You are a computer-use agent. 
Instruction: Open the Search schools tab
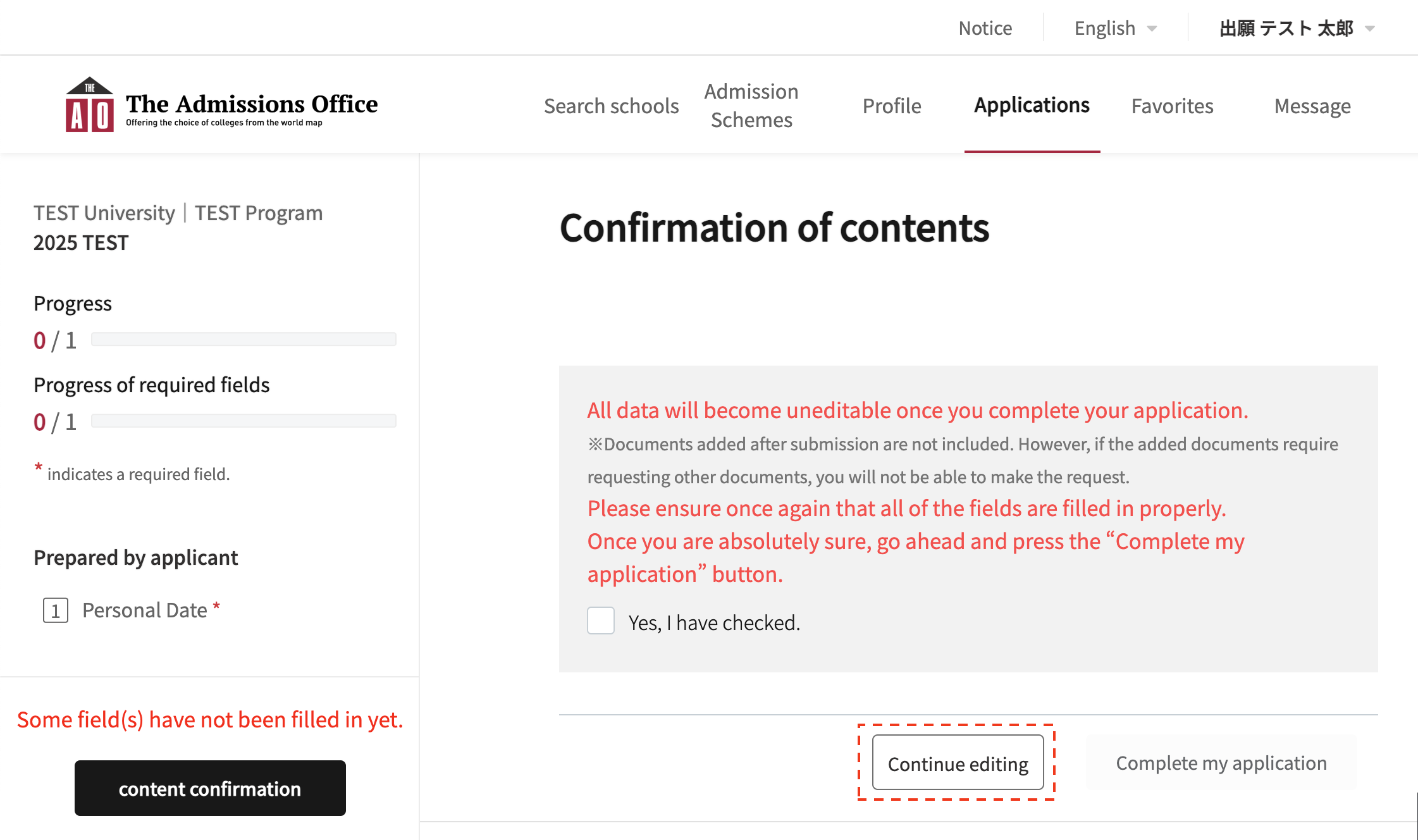pyautogui.click(x=611, y=106)
